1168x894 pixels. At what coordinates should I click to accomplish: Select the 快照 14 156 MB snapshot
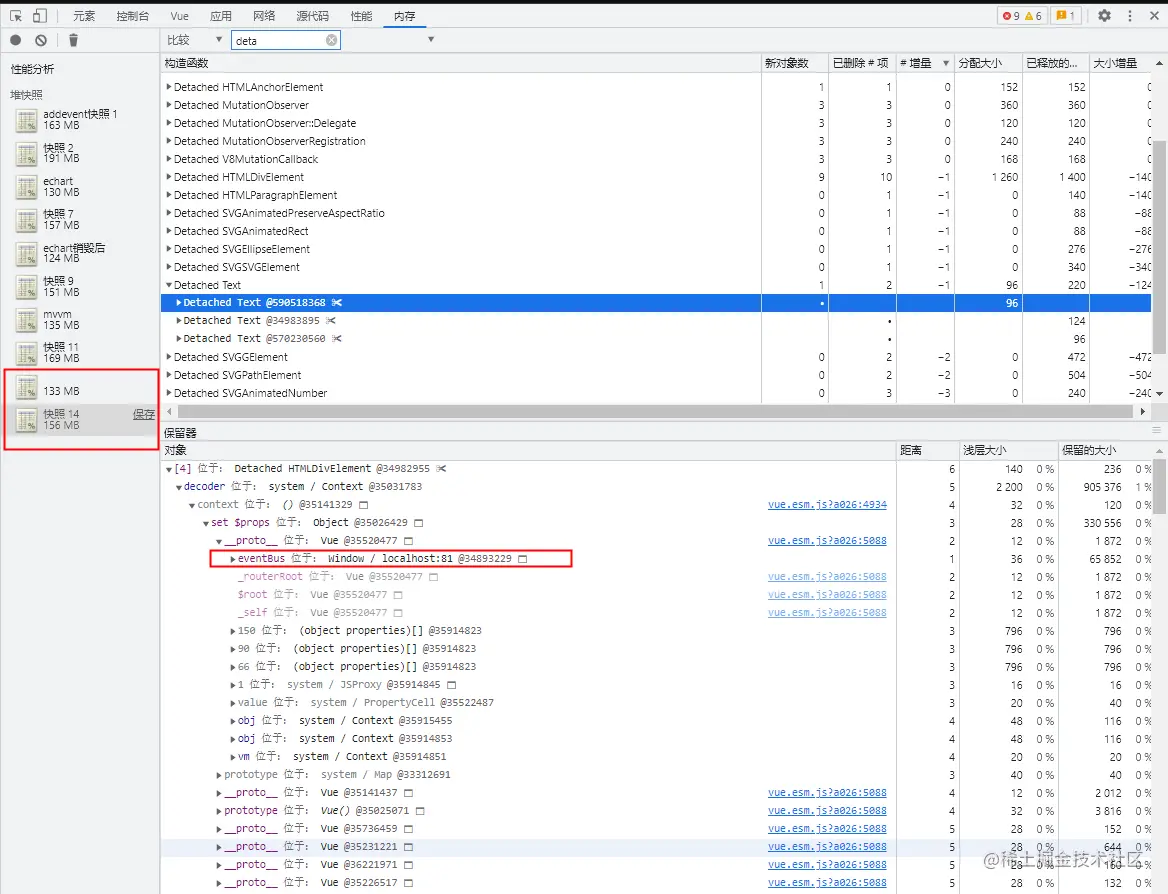(x=80, y=419)
